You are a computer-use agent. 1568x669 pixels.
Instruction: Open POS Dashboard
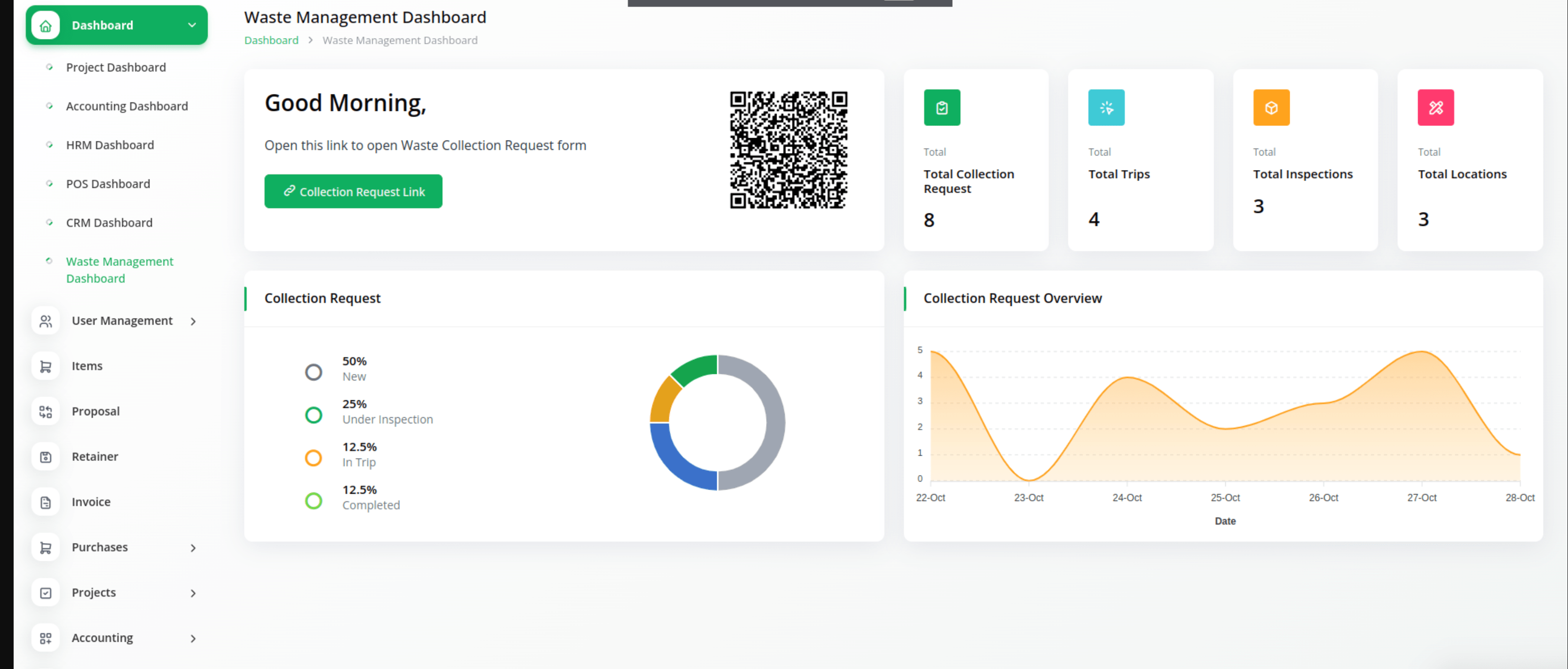[x=108, y=184]
